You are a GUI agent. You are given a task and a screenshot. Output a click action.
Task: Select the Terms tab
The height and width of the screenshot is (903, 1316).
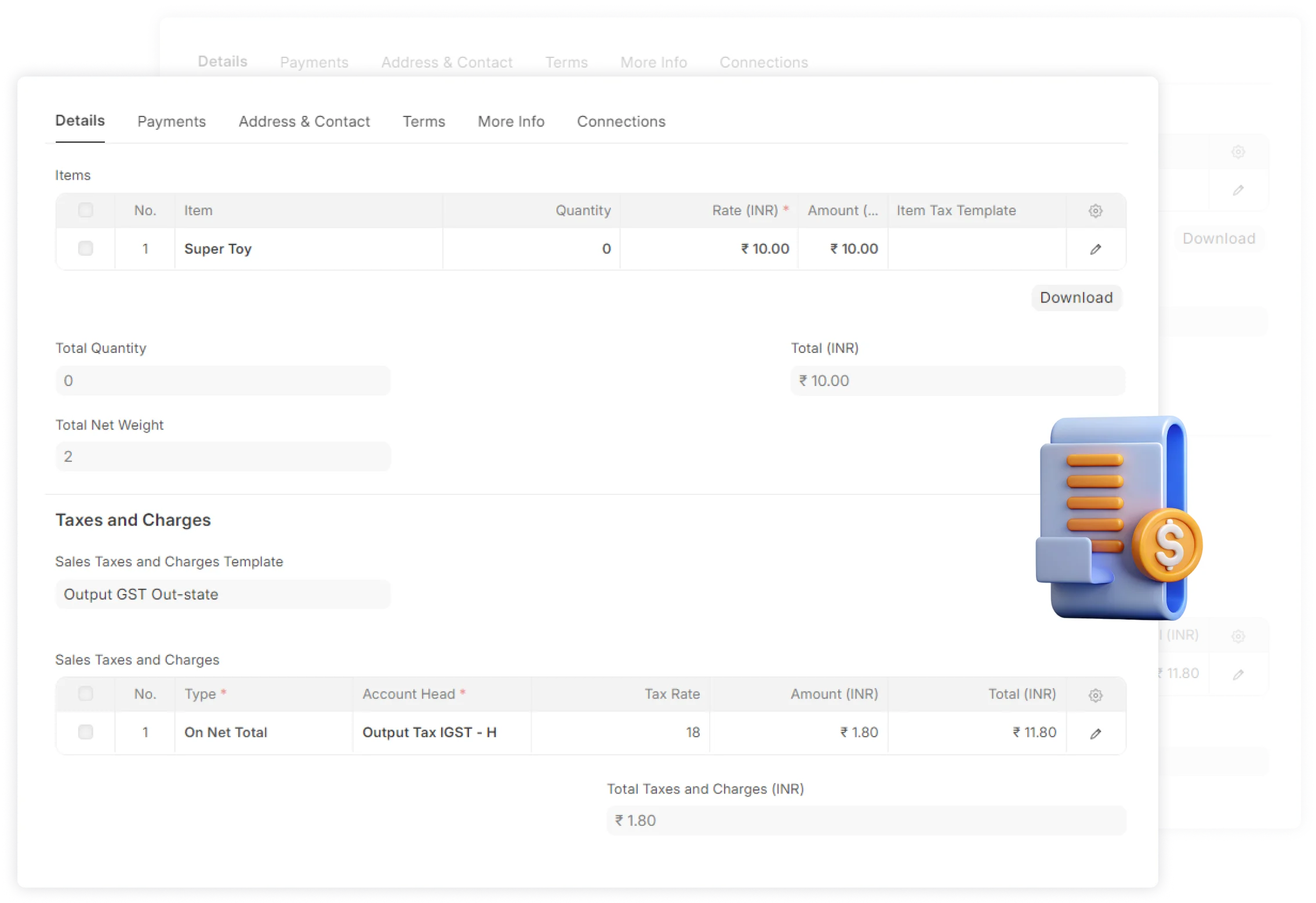pos(423,121)
